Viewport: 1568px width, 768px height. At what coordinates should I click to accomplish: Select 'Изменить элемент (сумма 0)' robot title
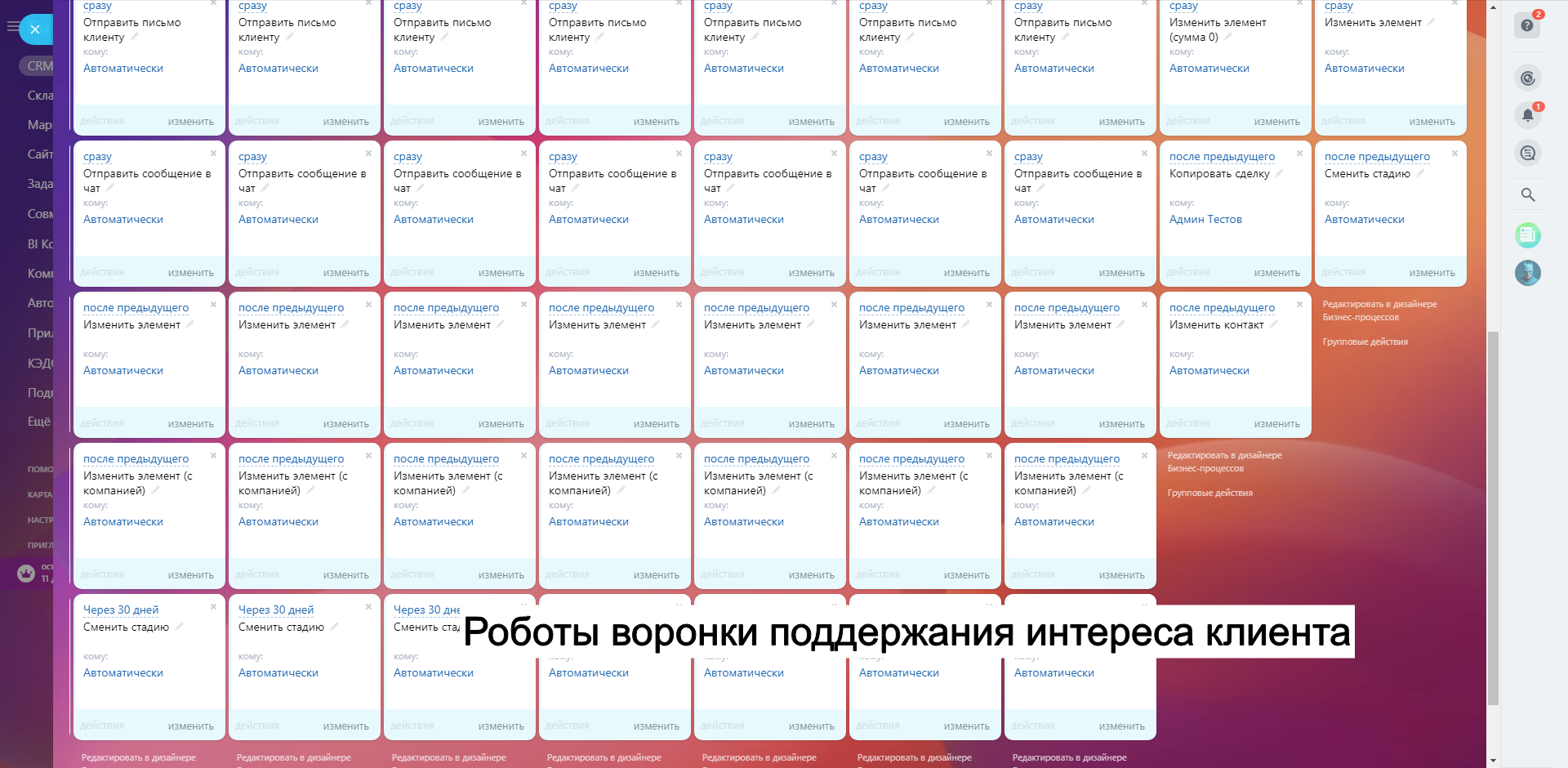point(1218,29)
